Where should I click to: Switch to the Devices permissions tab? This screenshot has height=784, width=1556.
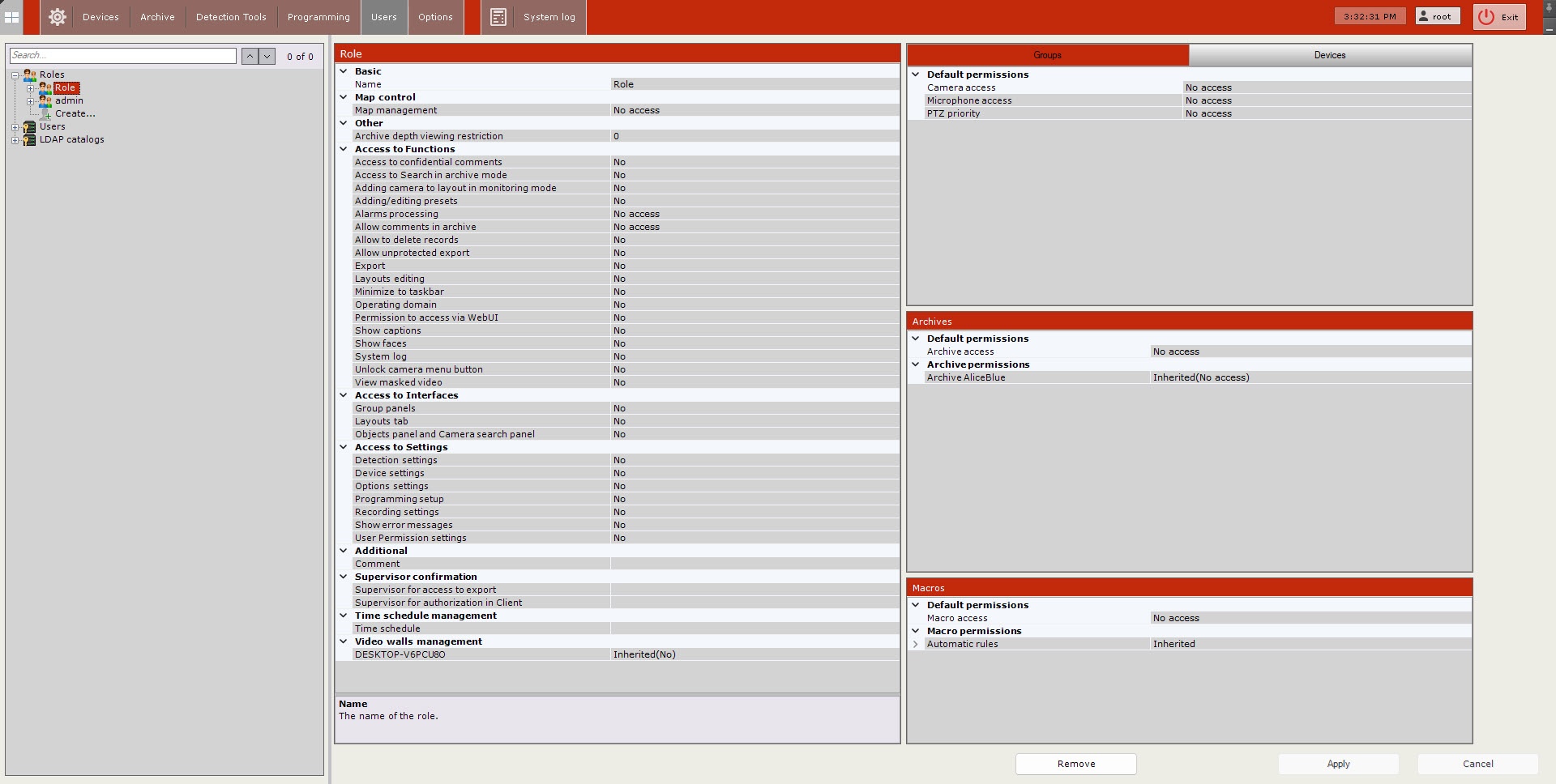1329,55
